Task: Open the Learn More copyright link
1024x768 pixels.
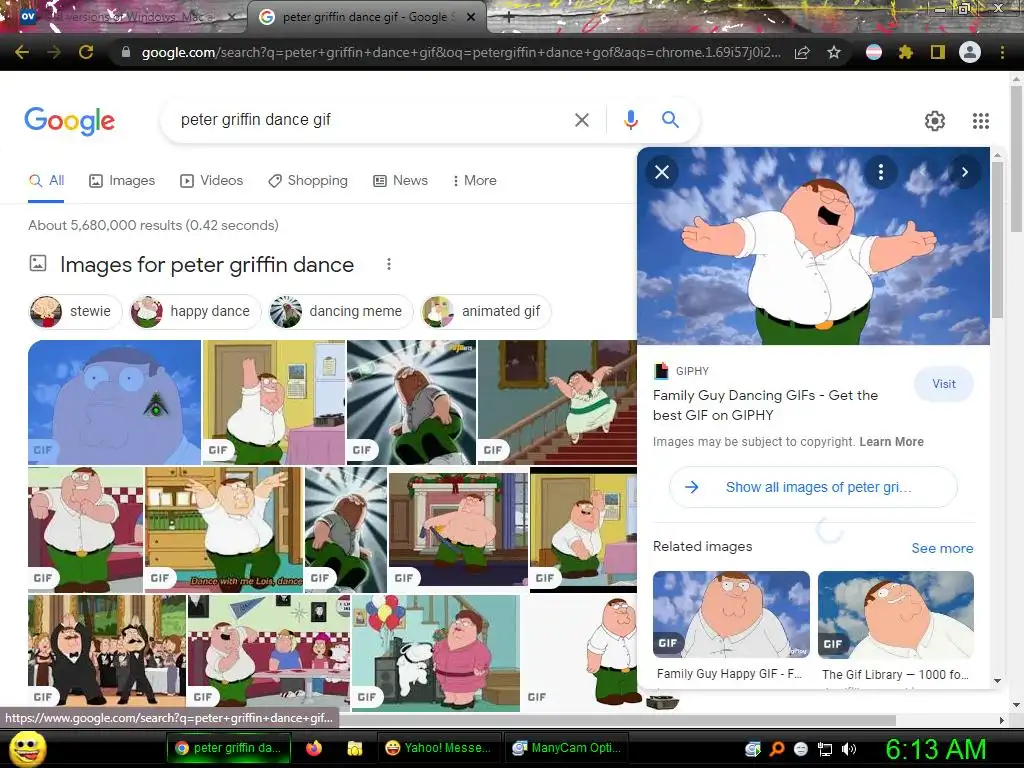Action: (x=891, y=441)
